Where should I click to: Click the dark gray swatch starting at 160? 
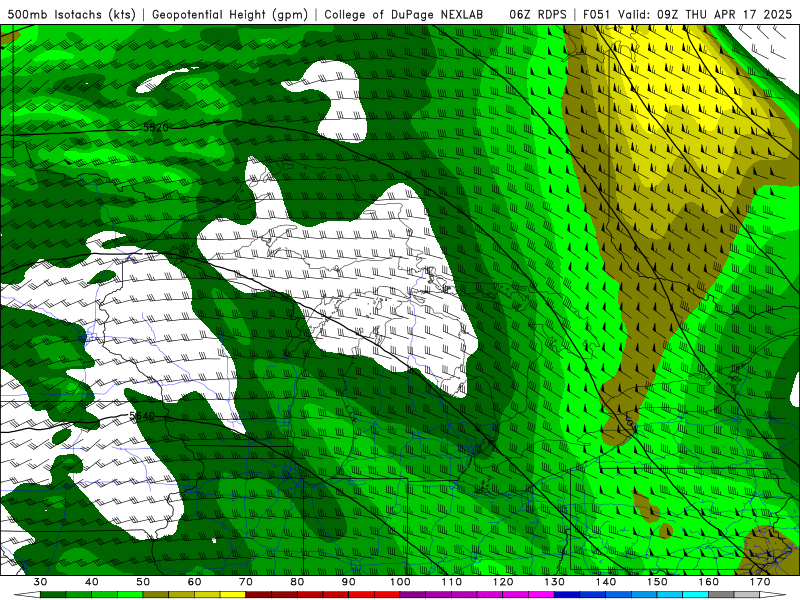[x=721, y=595]
